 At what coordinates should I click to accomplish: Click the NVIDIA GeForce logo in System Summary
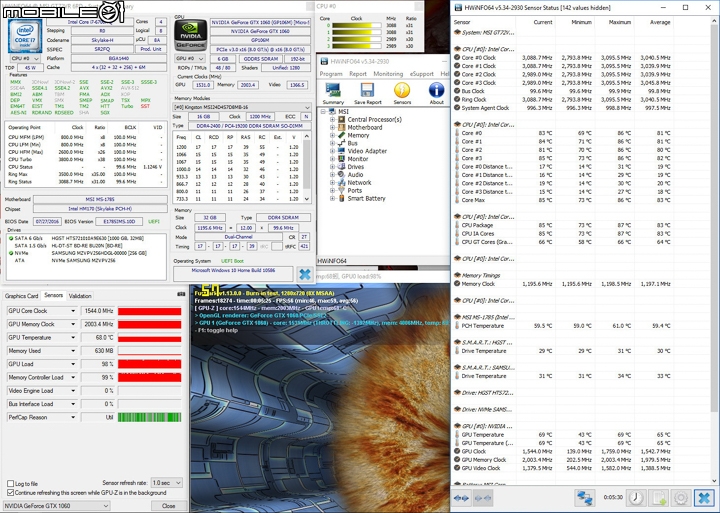[190, 35]
